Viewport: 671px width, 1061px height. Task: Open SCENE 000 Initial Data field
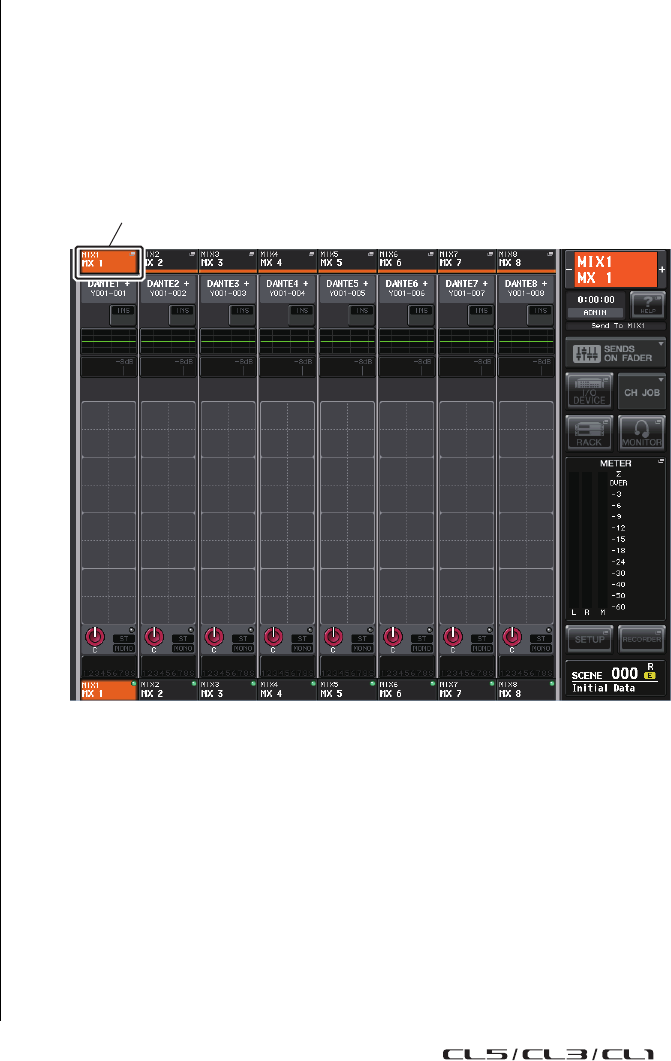[x=615, y=679]
